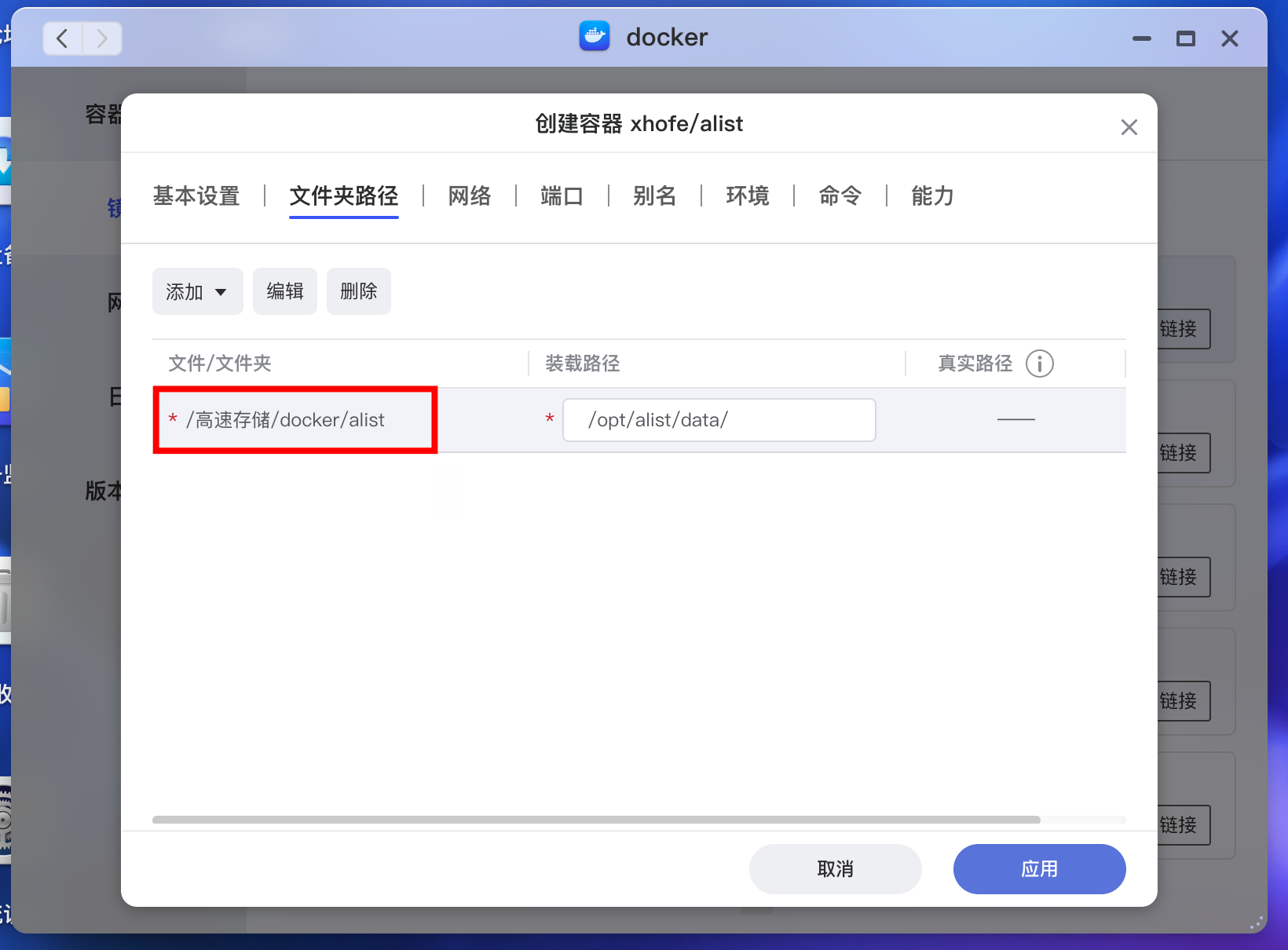Screen dimensions: 1288x950
Task: Click the real path info icon
Action: click(x=1040, y=364)
